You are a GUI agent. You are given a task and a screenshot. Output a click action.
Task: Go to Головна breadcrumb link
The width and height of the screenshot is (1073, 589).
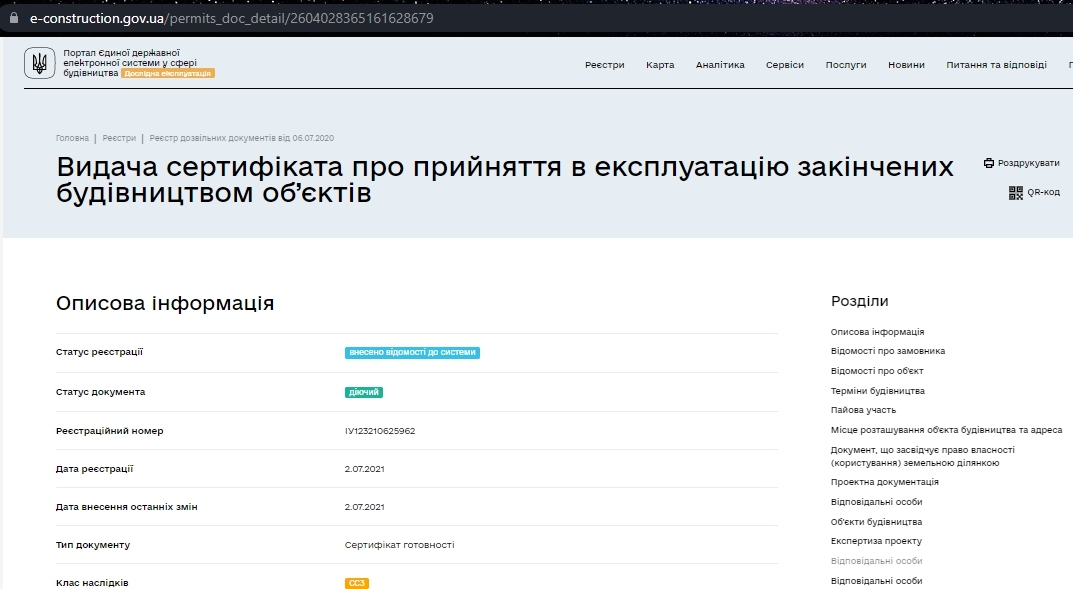tap(72, 138)
